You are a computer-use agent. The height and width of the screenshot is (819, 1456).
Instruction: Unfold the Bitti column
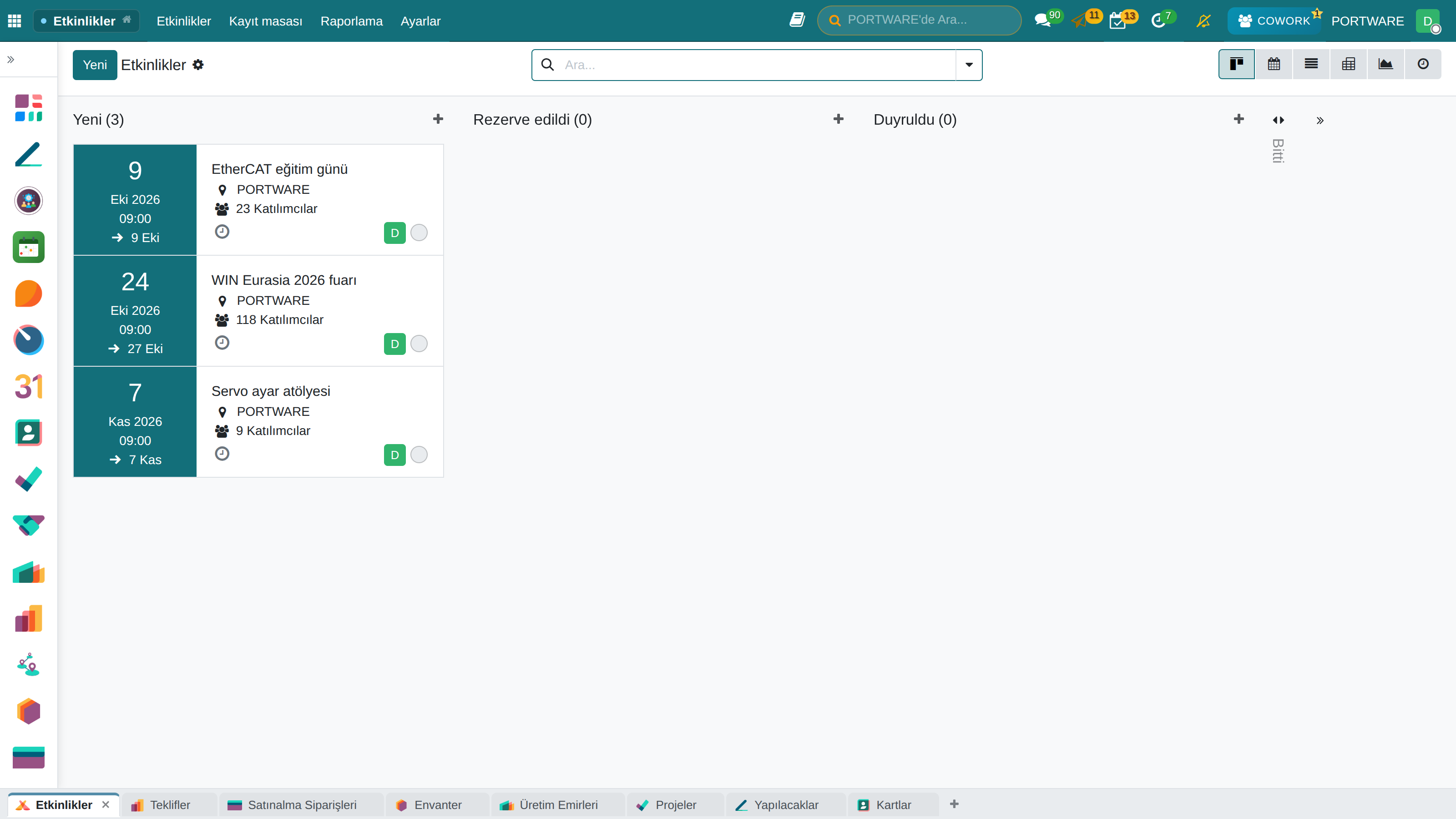click(x=1278, y=120)
